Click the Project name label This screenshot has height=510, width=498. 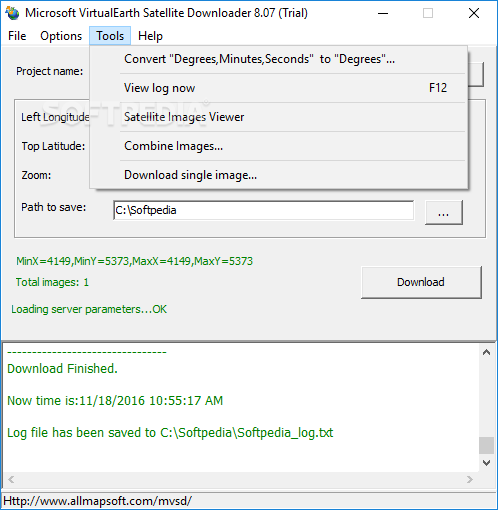click(x=50, y=71)
